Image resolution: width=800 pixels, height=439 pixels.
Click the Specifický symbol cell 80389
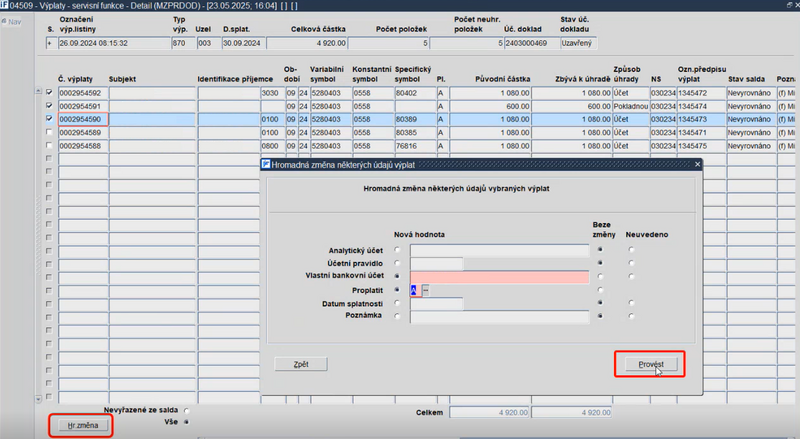tap(415, 119)
